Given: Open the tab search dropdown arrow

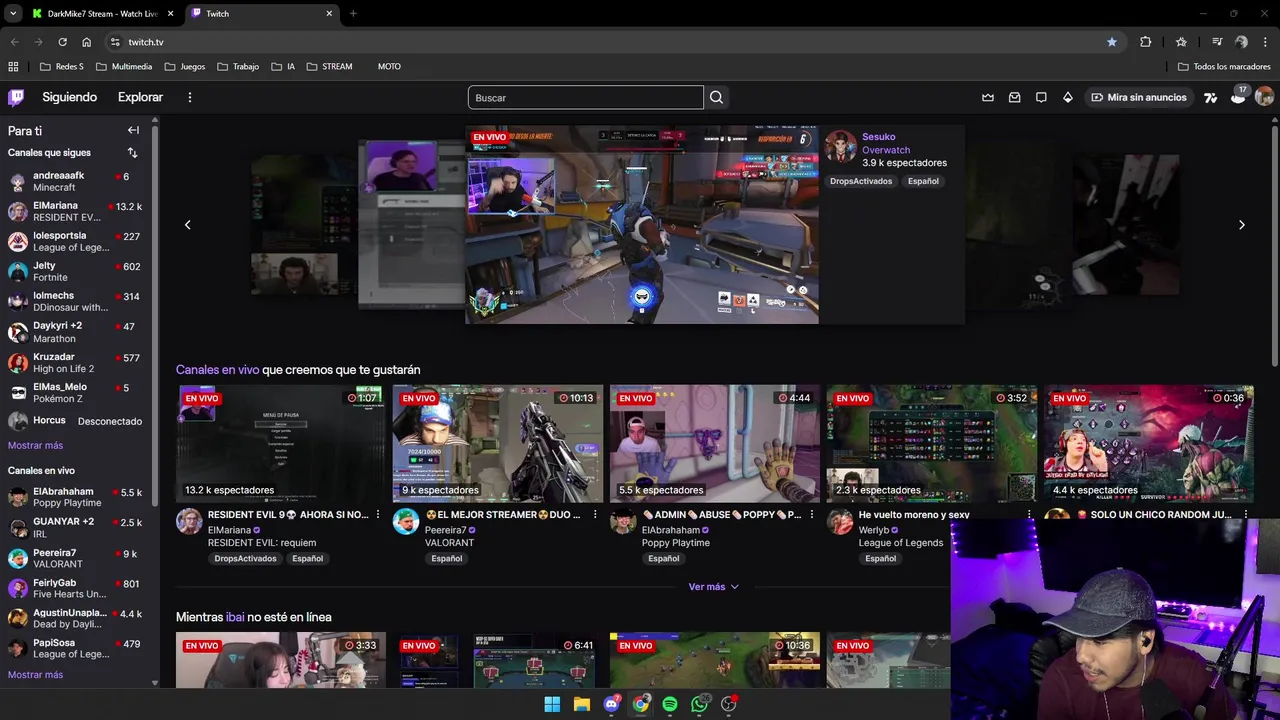Looking at the screenshot, I should point(13,13).
